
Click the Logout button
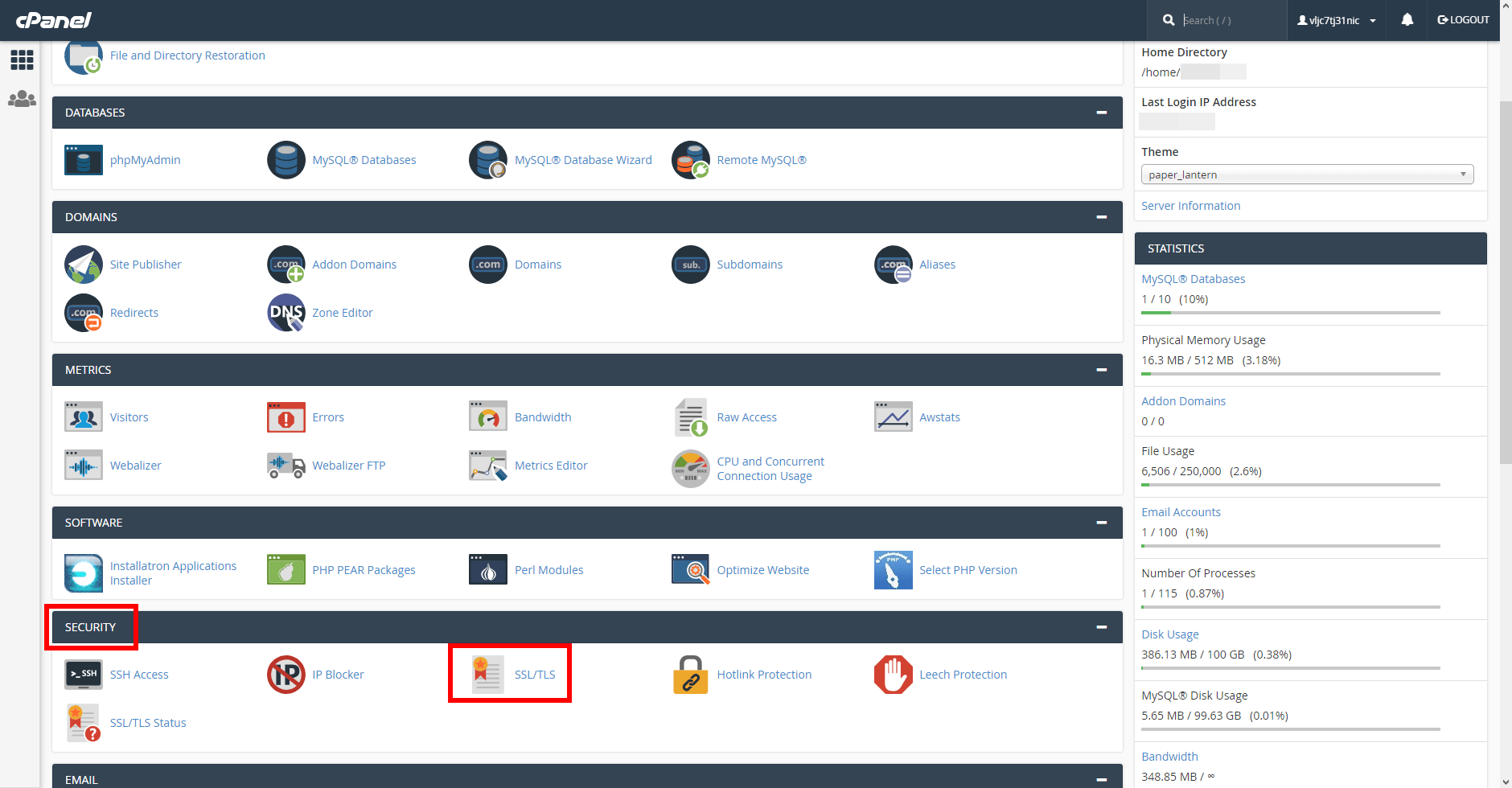(x=1463, y=20)
